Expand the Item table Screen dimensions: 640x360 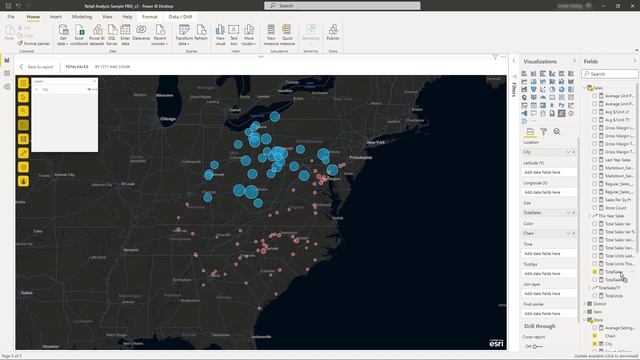click(x=585, y=312)
